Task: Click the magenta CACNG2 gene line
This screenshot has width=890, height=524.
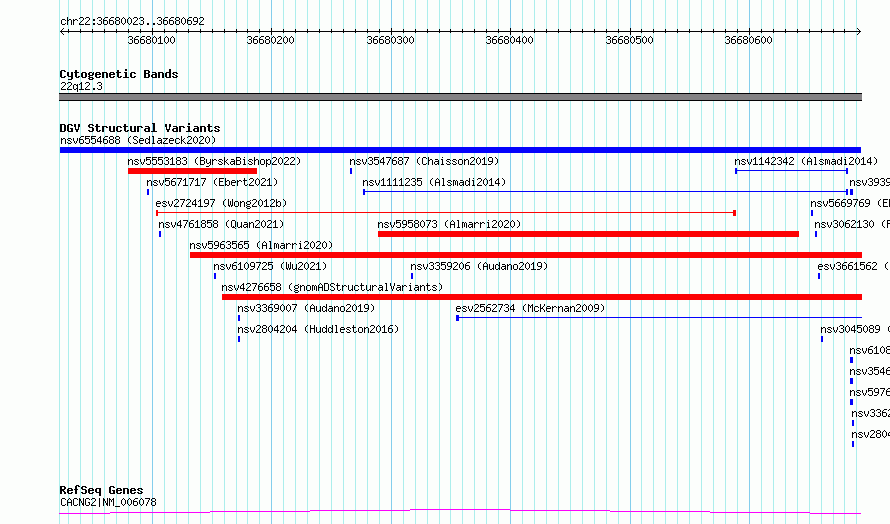Action: click(x=460, y=512)
